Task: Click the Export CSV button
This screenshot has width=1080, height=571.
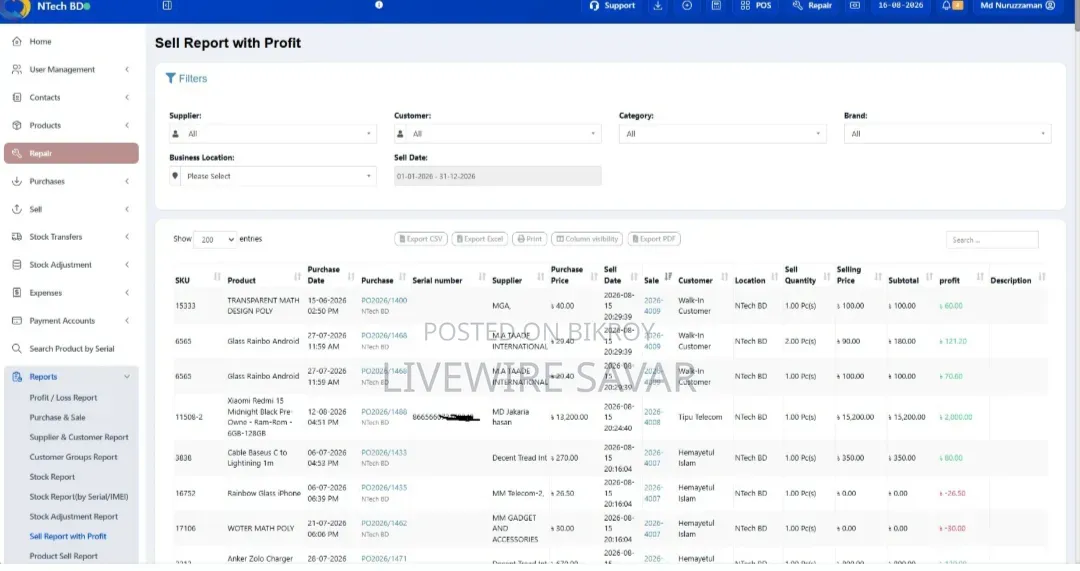Action: point(421,239)
